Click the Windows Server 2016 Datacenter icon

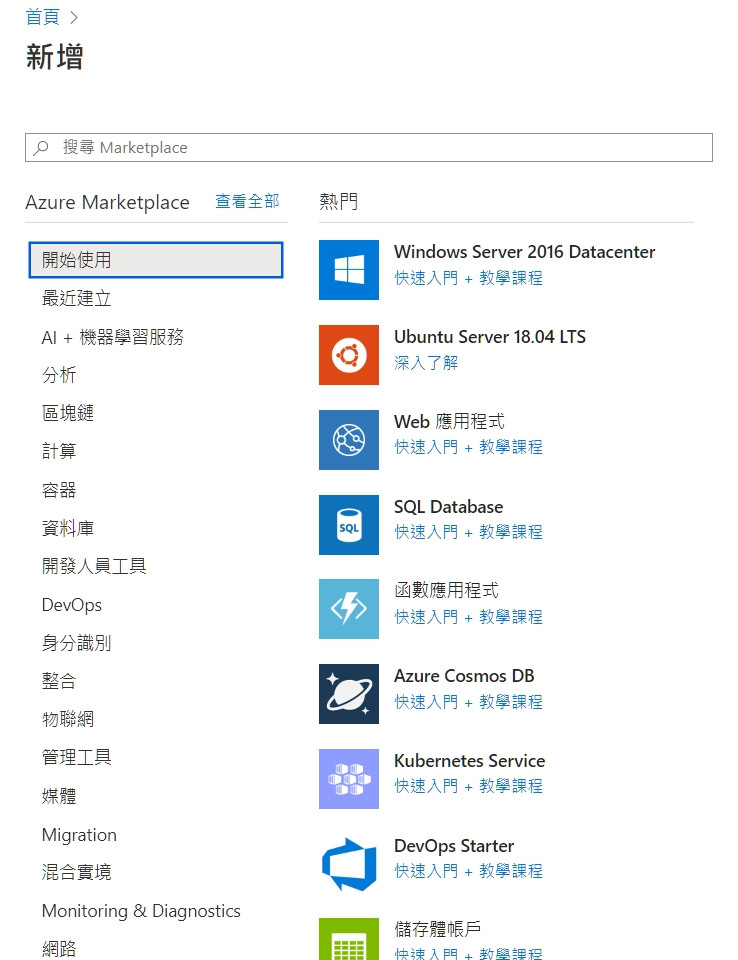348,270
